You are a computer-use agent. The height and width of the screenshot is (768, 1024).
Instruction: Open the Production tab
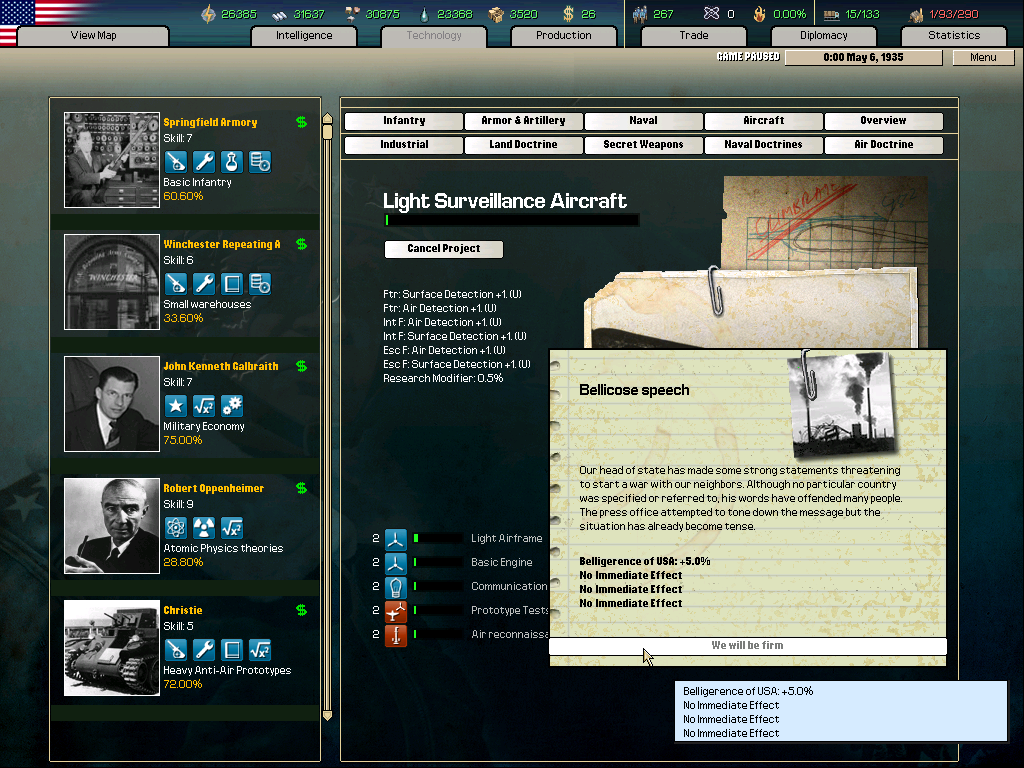(x=563, y=36)
